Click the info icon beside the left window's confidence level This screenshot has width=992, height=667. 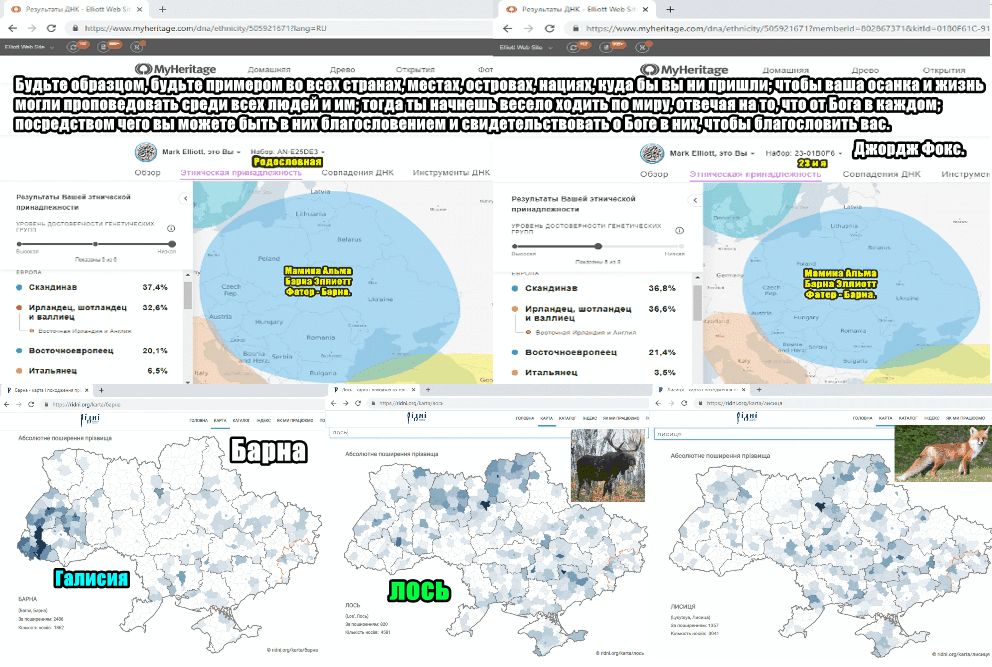coord(171,228)
